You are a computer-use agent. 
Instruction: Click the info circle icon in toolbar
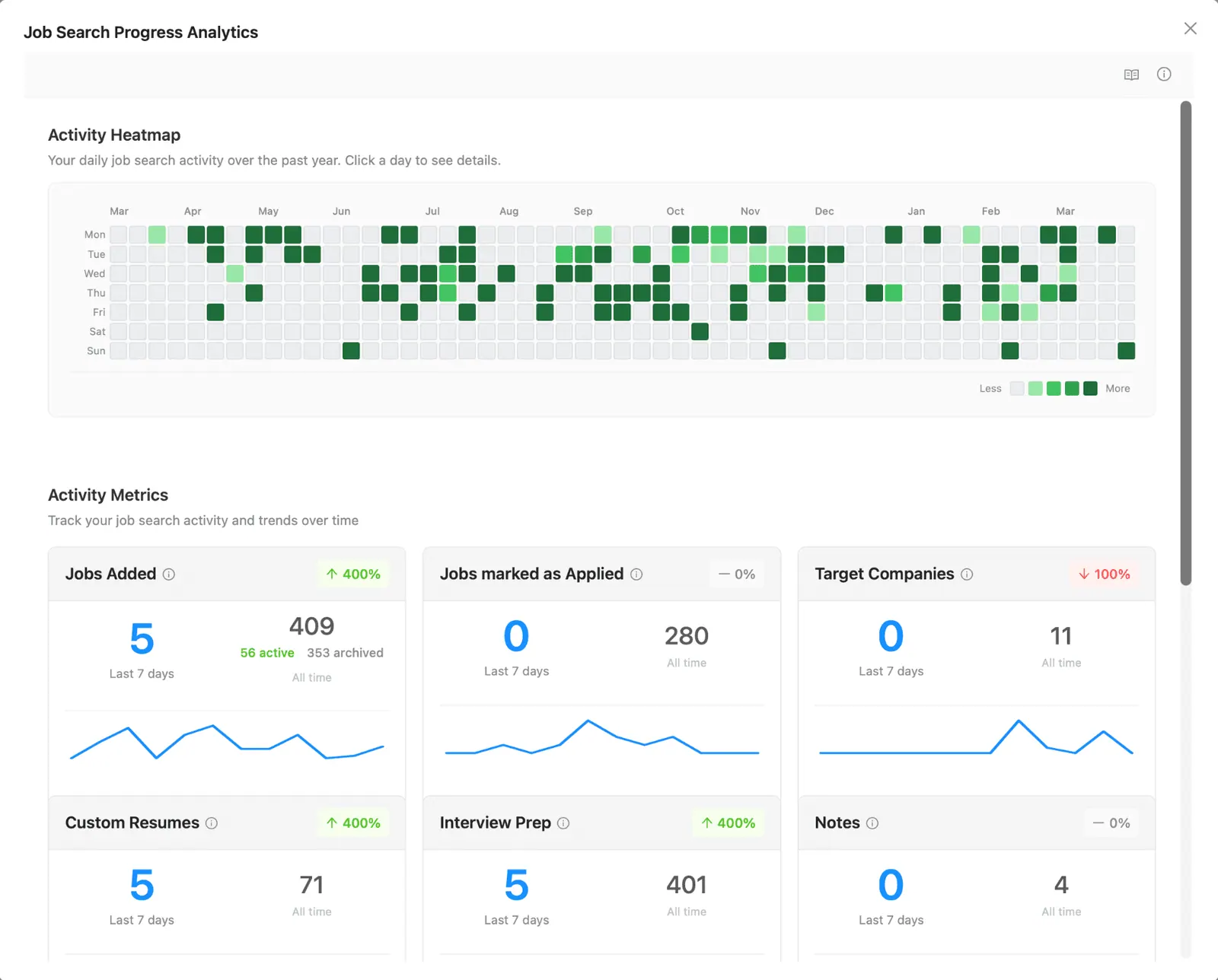(x=1164, y=74)
